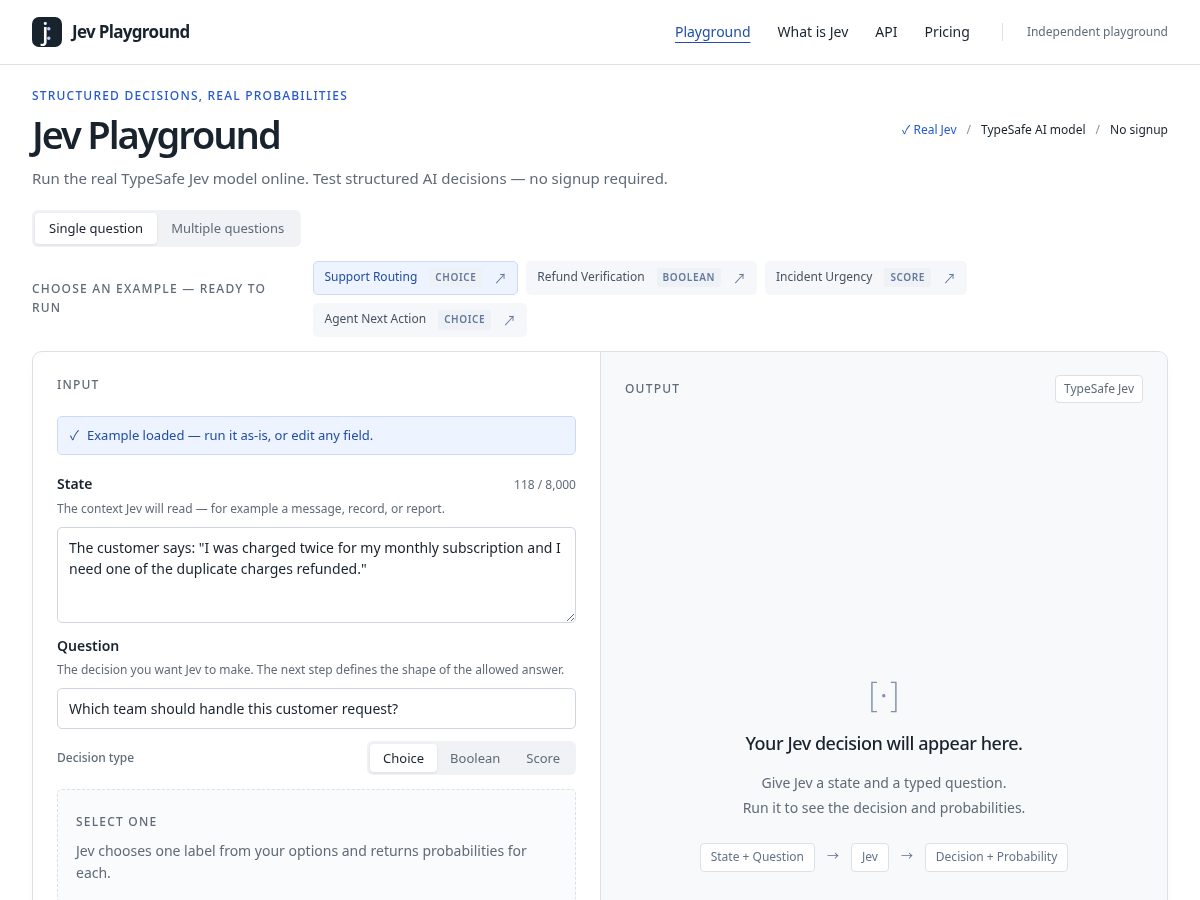Click the SELECT ONE heading
The height and width of the screenshot is (900, 1200).
(117, 822)
